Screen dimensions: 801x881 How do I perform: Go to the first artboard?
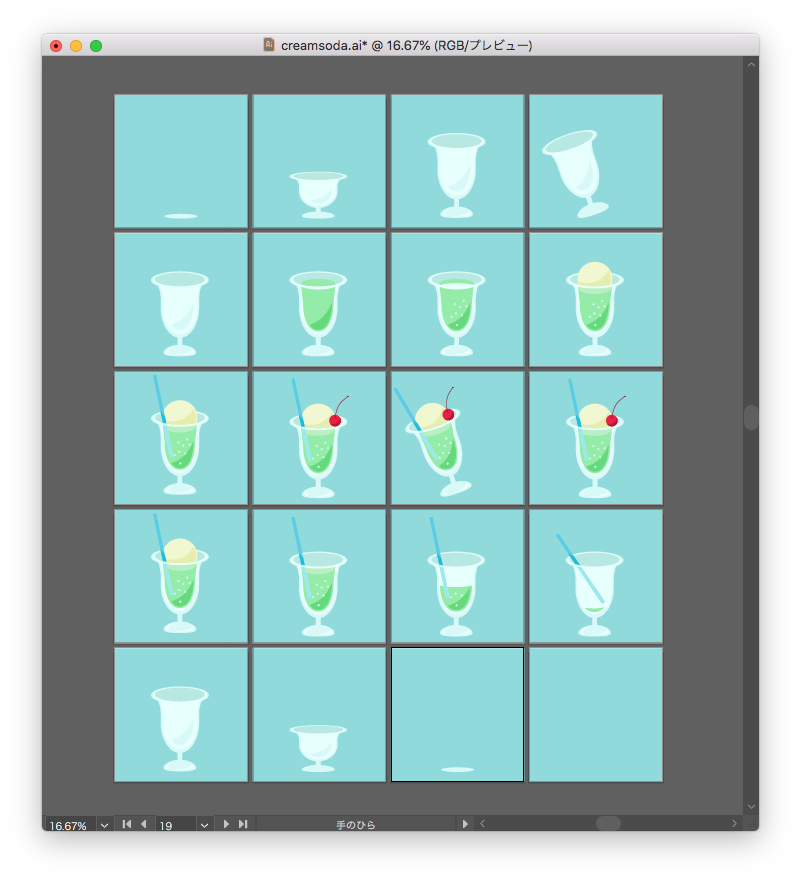pyautogui.click(x=127, y=824)
